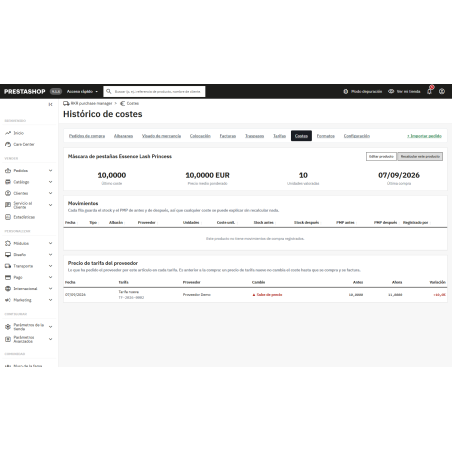Click the PrestaShop logo
Viewport: 452px width, 452px height.
coord(25,91)
